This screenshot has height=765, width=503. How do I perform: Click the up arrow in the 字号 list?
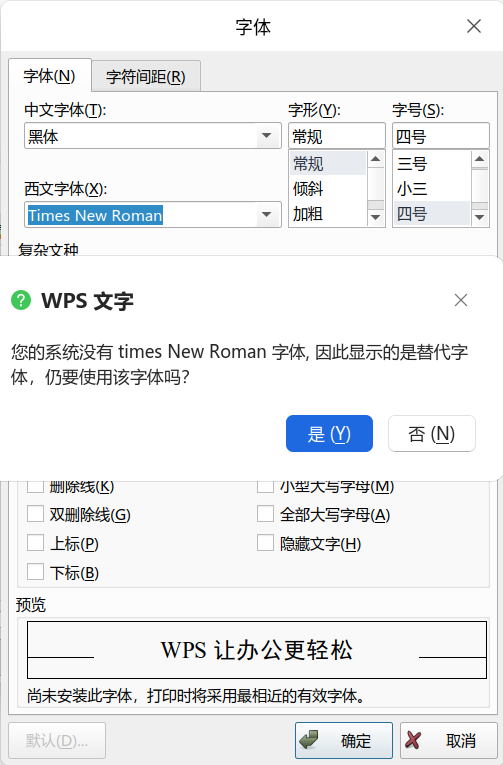[480, 159]
